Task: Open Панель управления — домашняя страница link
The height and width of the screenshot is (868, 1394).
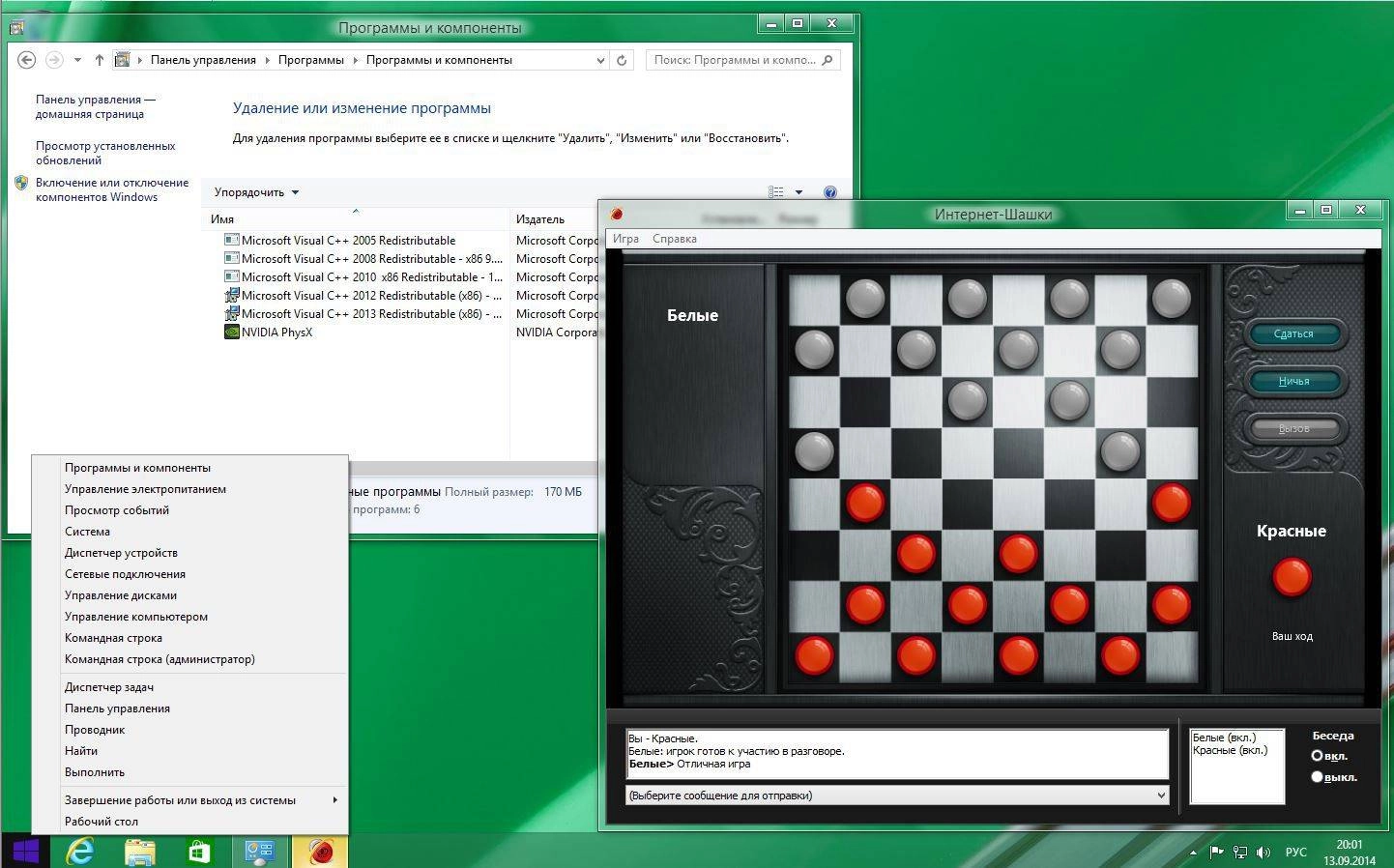Action: pyautogui.click(x=96, y=106)
